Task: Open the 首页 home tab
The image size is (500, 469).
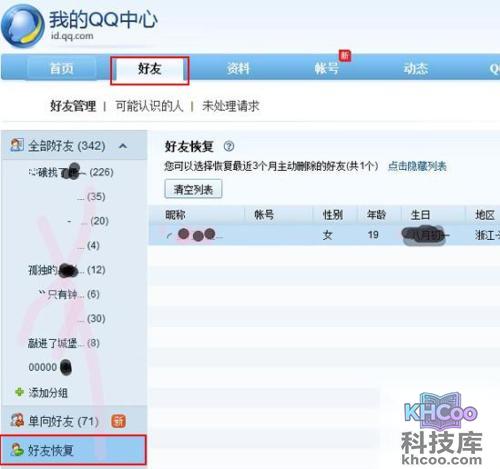Action: 62,68
